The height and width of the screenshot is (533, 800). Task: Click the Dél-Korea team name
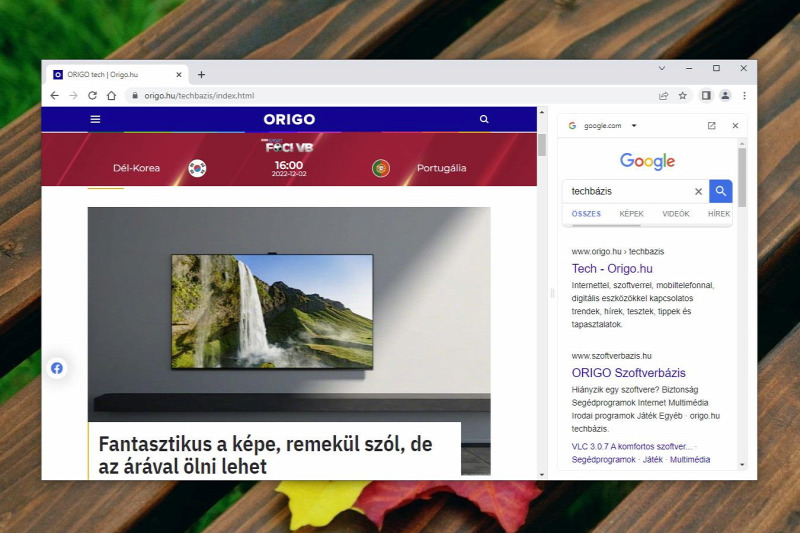point(136,168)
